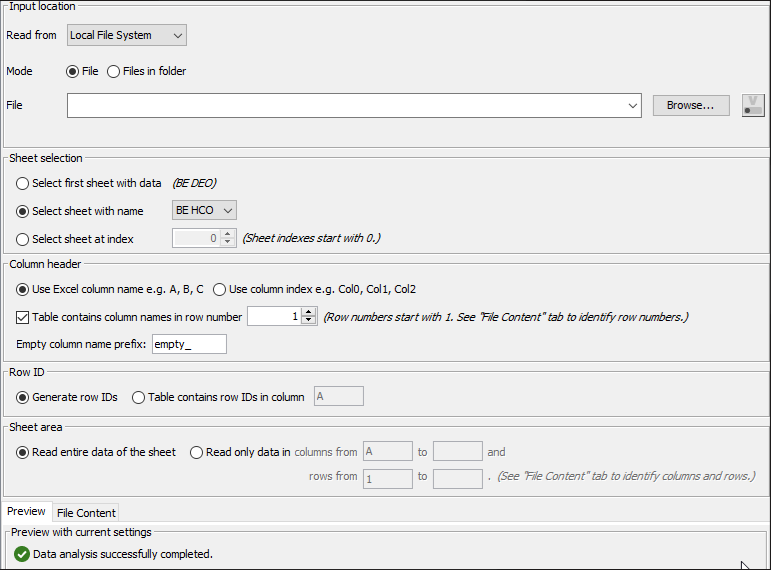Select Read only data in columns option
Image resolution: width=772 pixels, height=570 pixels.
coord(196,453)
